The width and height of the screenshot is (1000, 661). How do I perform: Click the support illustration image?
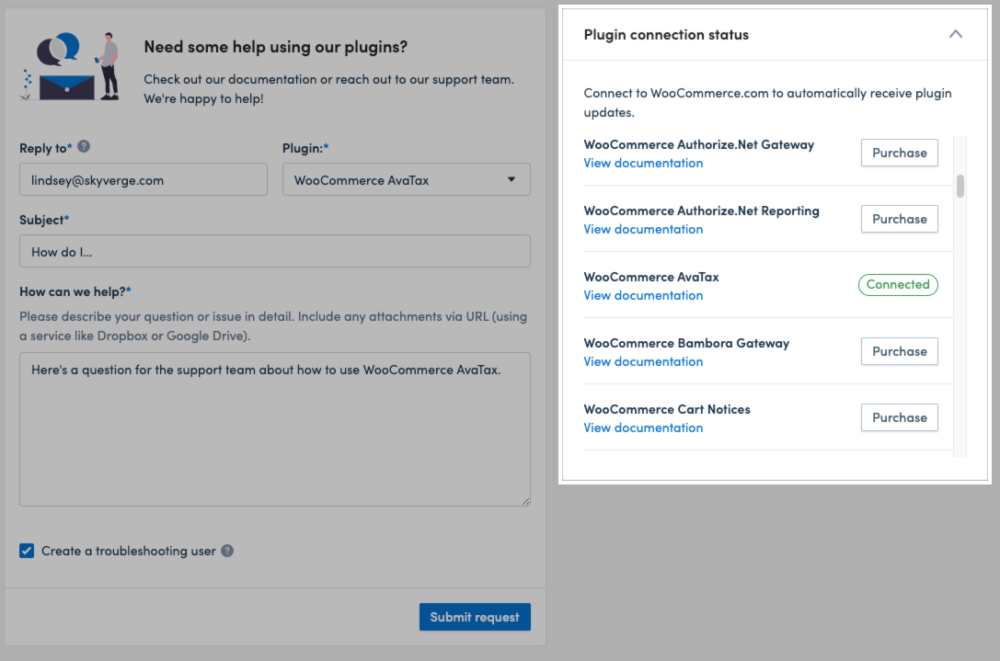71,66
